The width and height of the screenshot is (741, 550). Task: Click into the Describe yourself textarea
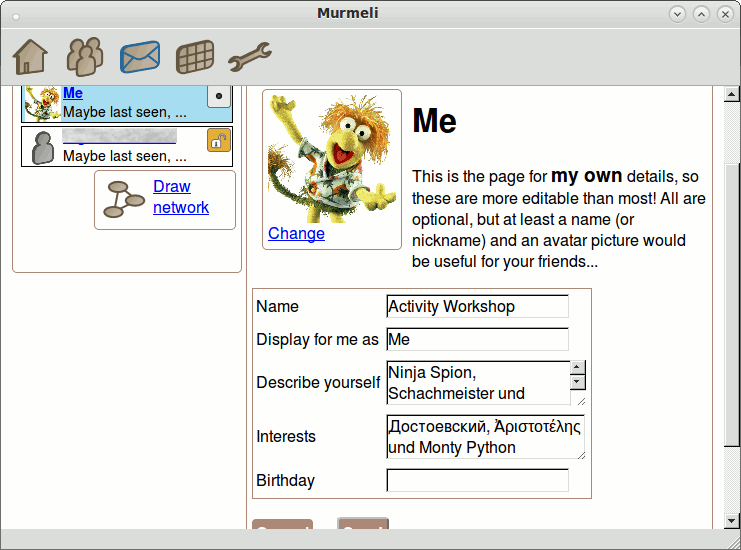click(478, 383)
